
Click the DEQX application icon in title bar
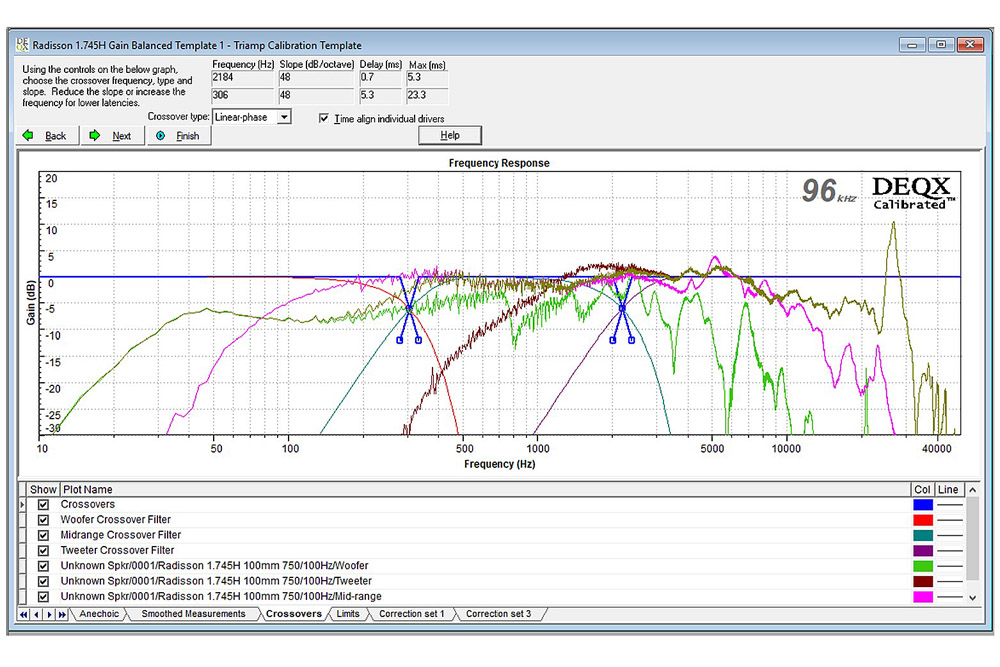22,45
